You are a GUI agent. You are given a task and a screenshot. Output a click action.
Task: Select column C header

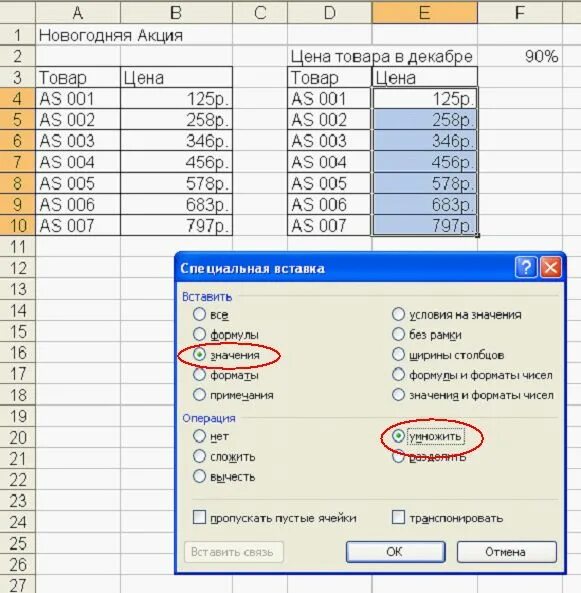pyautogui.click(x=260, y=12)
